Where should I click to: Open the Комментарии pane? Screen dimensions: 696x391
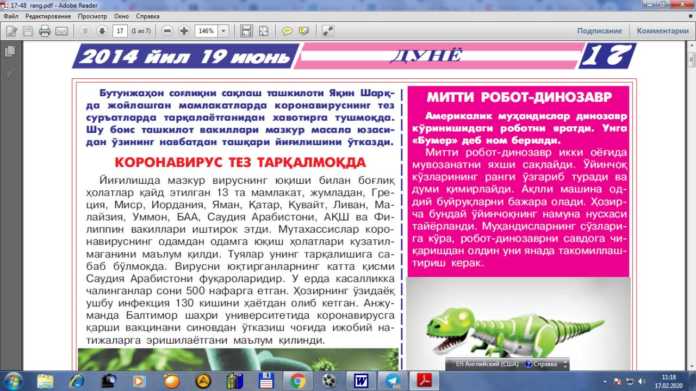point(663,31)
